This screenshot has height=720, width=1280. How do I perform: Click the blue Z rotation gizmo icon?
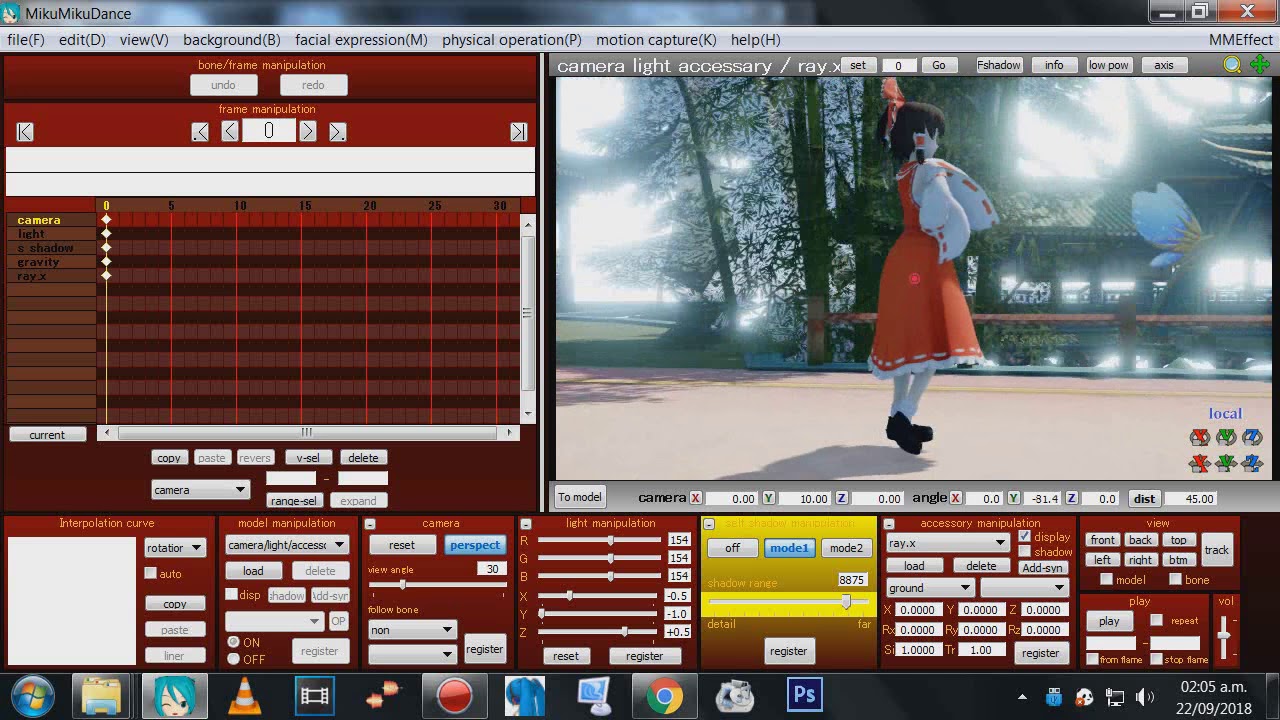[1252, 437]
